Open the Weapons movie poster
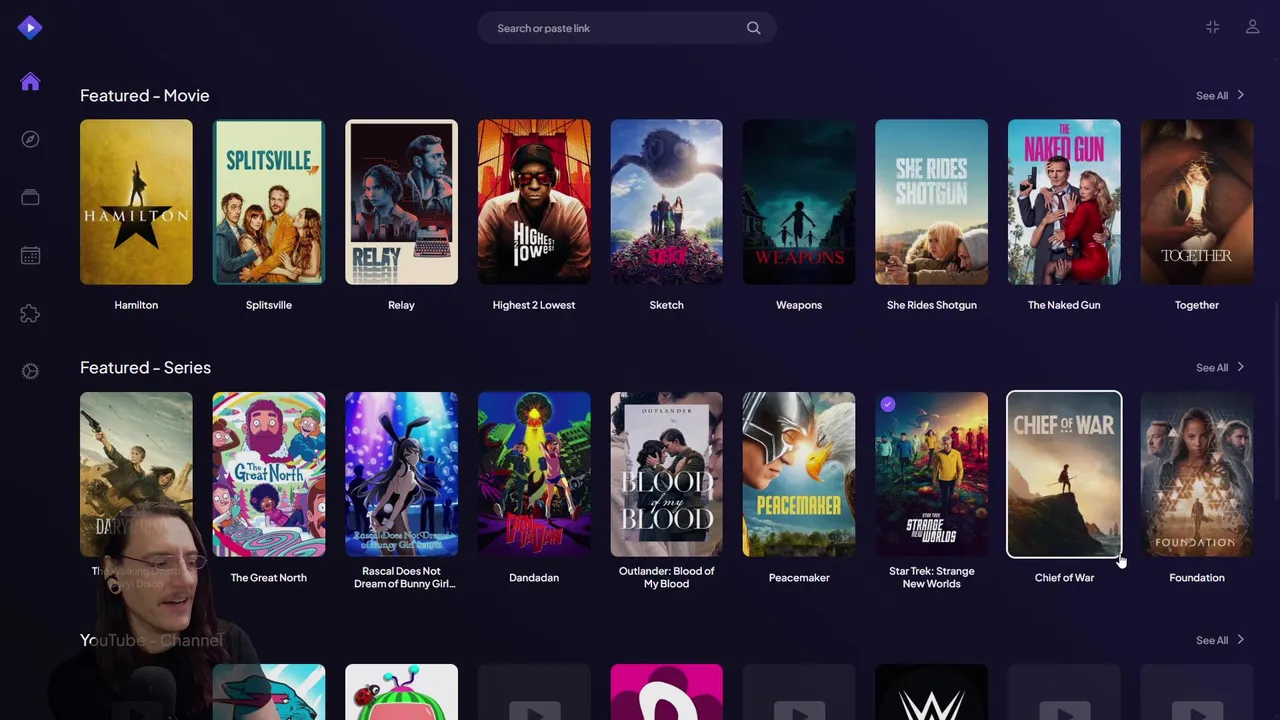 [x=799, y=202]
